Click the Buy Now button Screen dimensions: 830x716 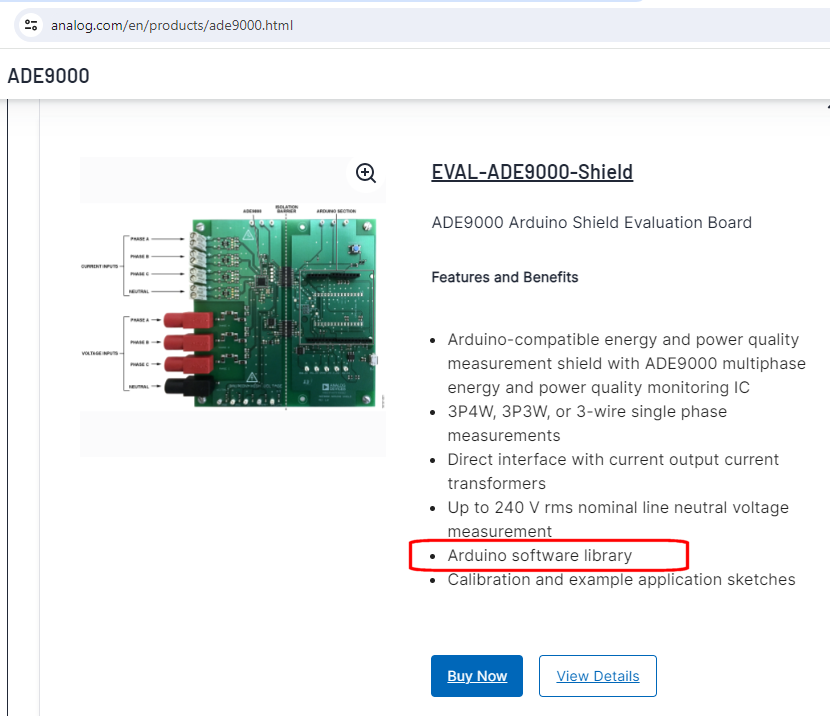point(477,676)
